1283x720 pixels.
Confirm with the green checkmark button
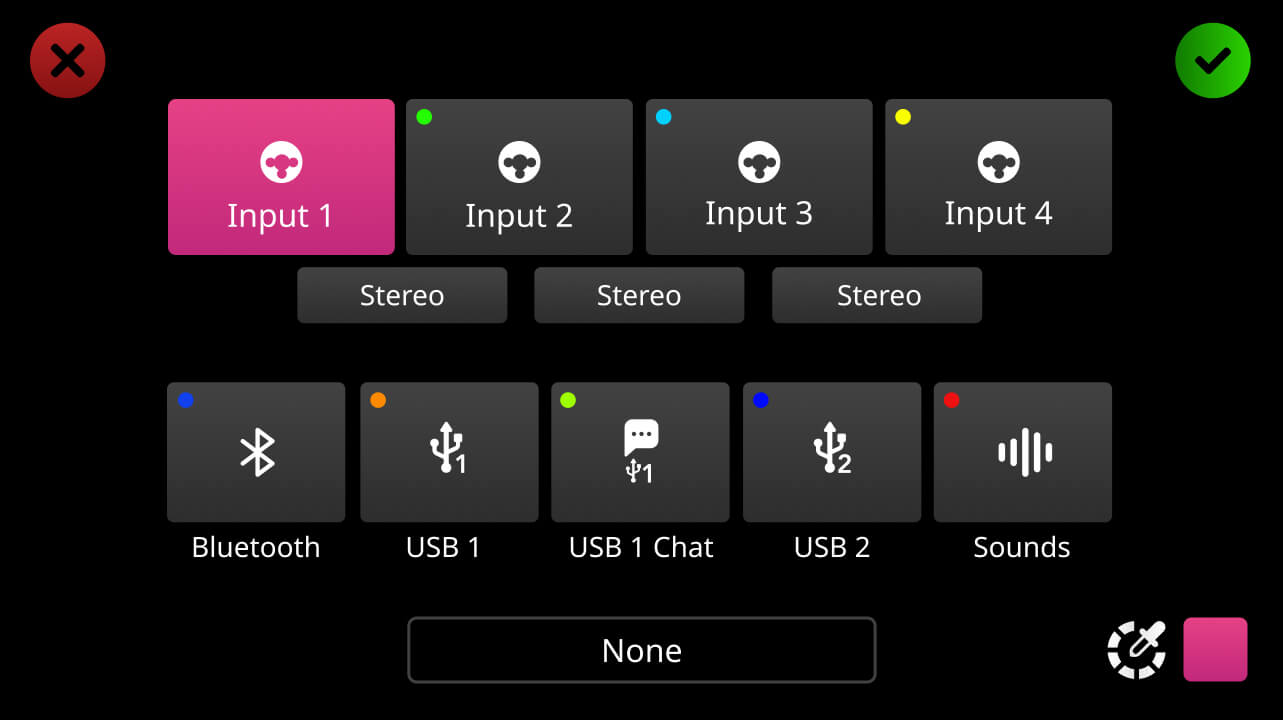pos(1213,61)
